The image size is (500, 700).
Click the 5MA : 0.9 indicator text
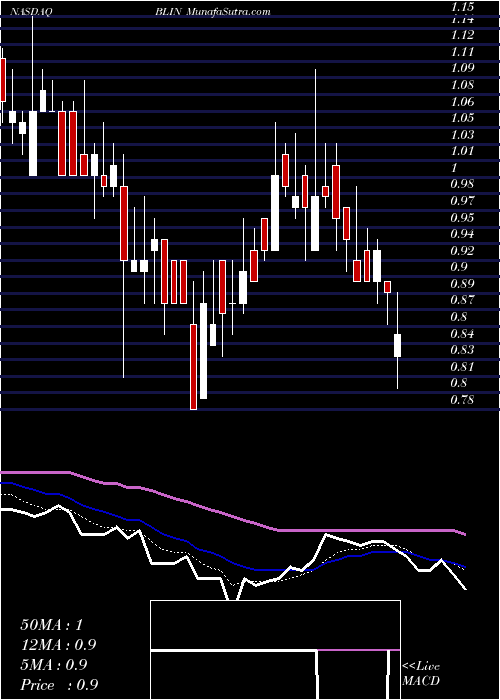pyautogui.click(x=54, y=665)
